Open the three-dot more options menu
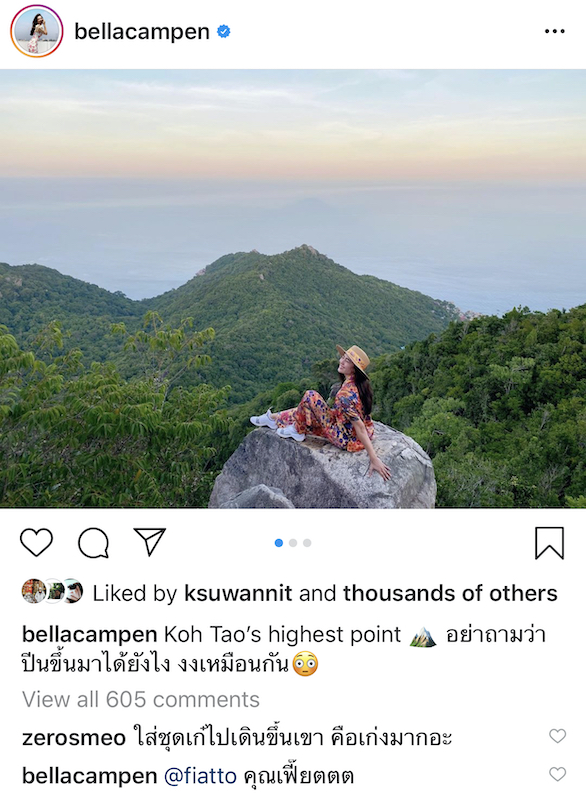 pos(554,31)
